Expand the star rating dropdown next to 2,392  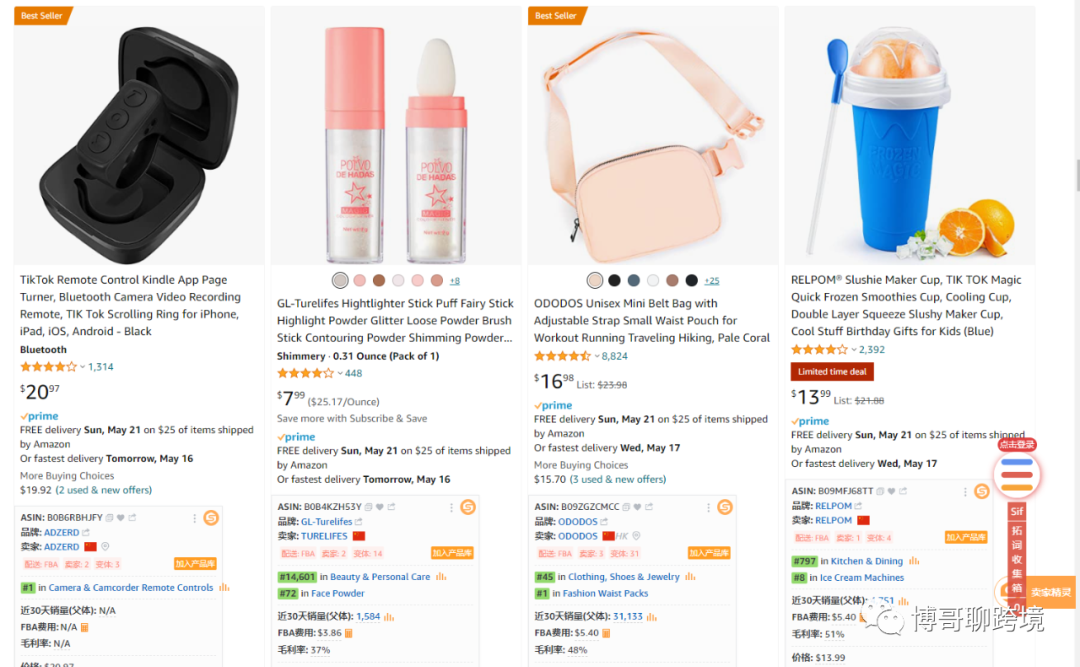click(854, 350)
